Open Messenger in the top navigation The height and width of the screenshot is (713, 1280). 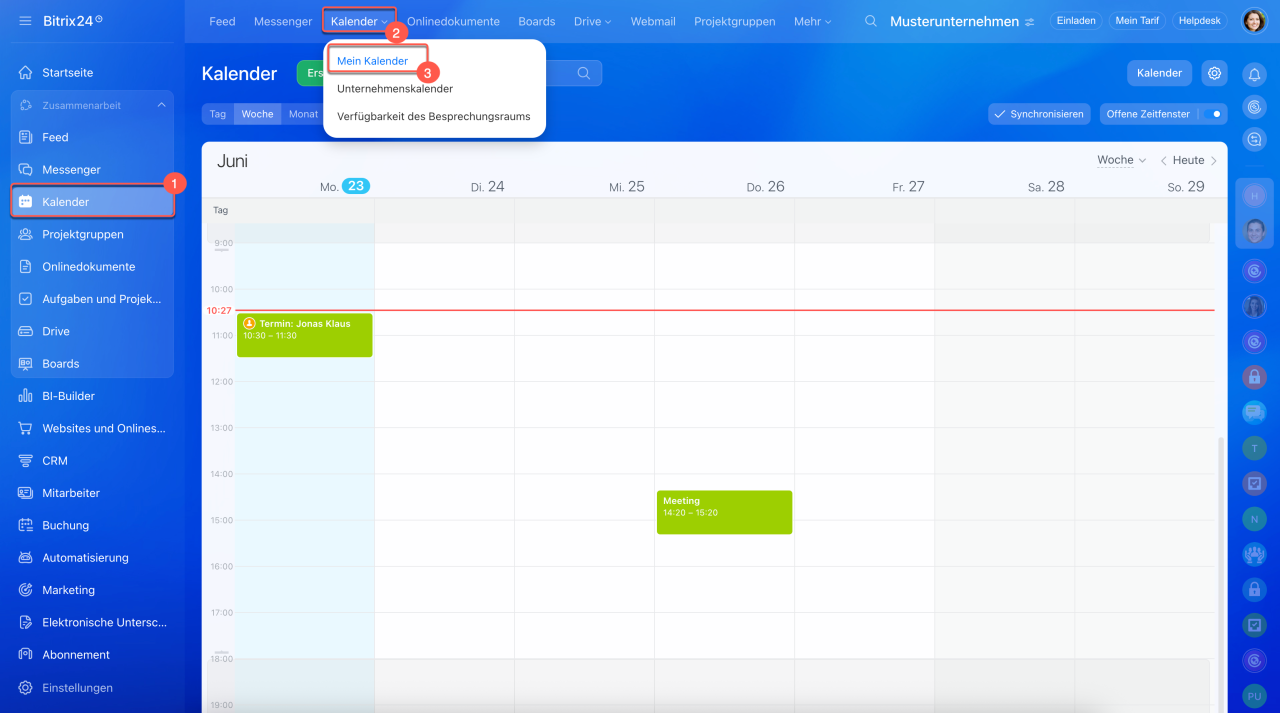(x=283, y=21)
